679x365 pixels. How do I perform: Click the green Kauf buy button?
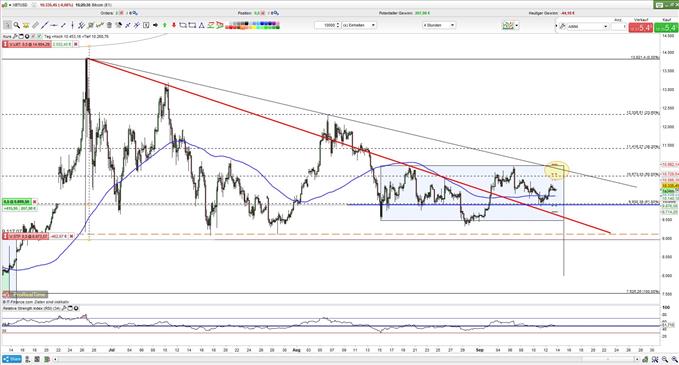666,28
